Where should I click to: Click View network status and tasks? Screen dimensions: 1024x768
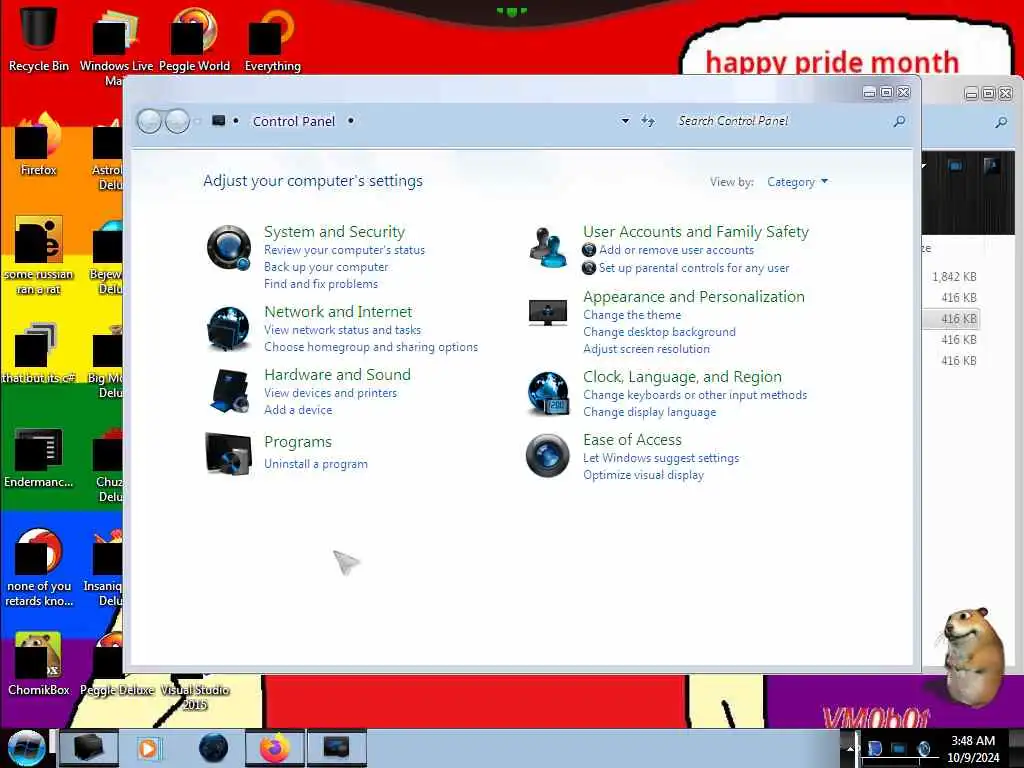343,330
